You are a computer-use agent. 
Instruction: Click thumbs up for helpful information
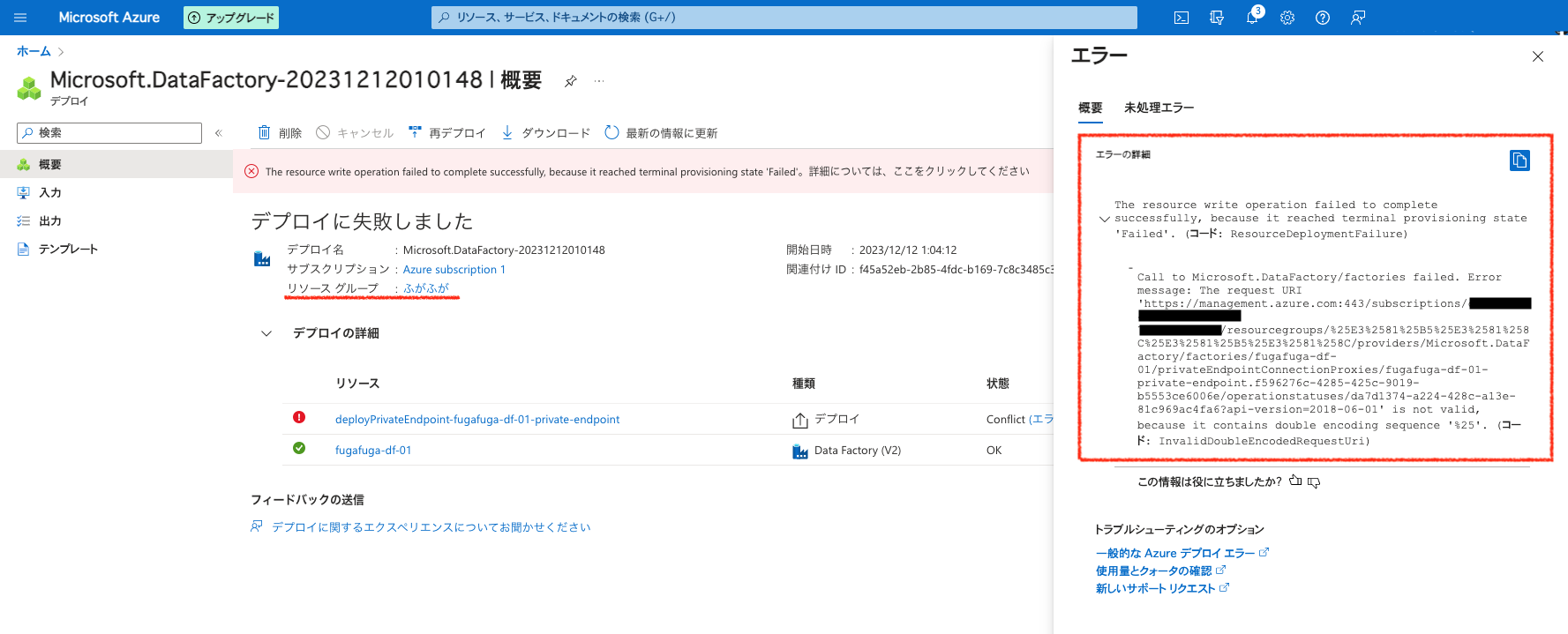[1295, 481]
